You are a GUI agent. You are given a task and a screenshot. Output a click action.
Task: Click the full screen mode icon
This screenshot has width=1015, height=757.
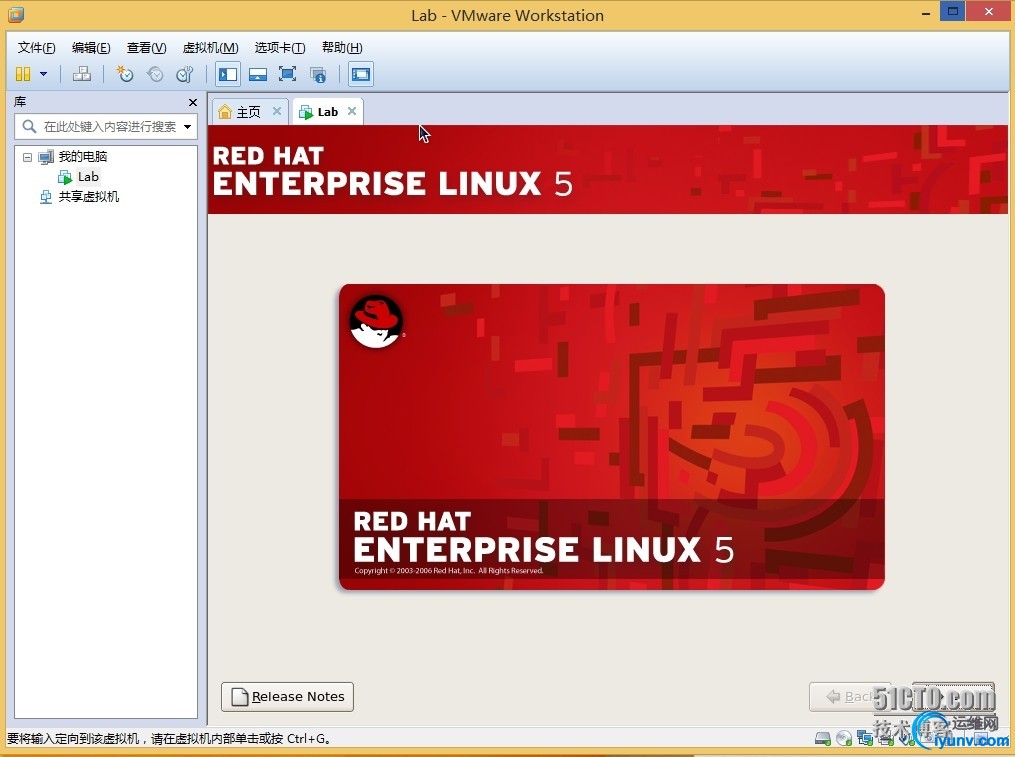pos(287,74)
